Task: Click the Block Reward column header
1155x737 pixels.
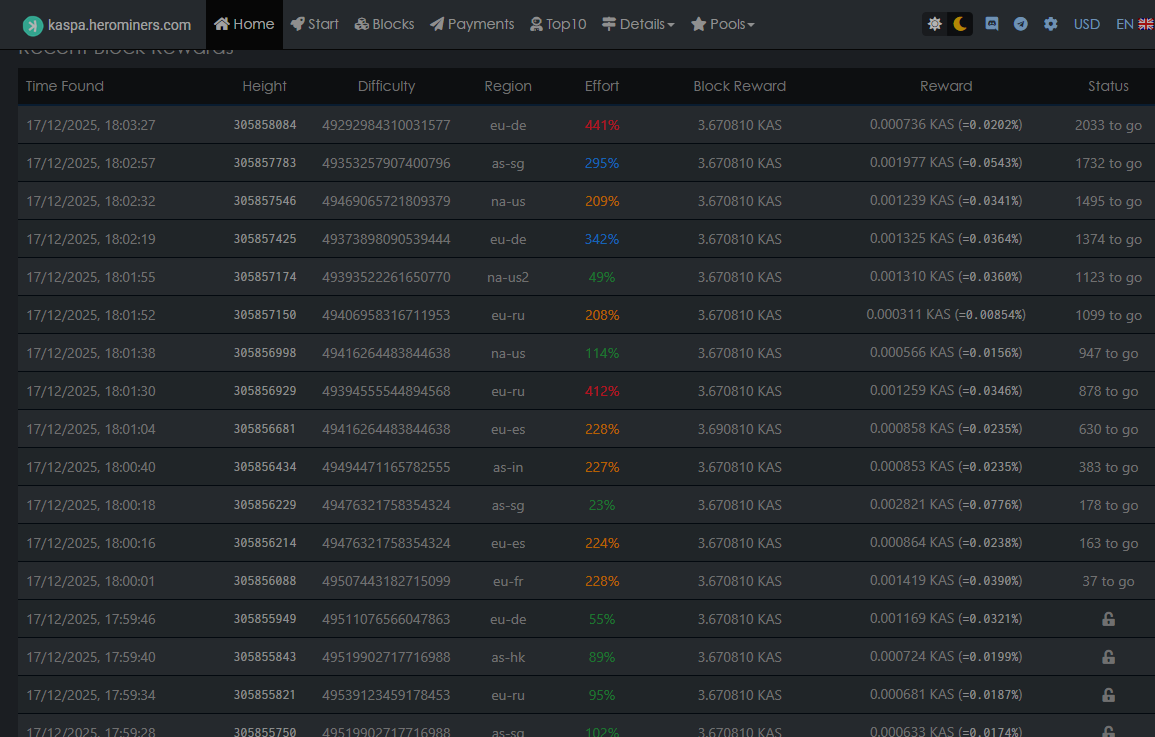Action: tap(740, 86)
